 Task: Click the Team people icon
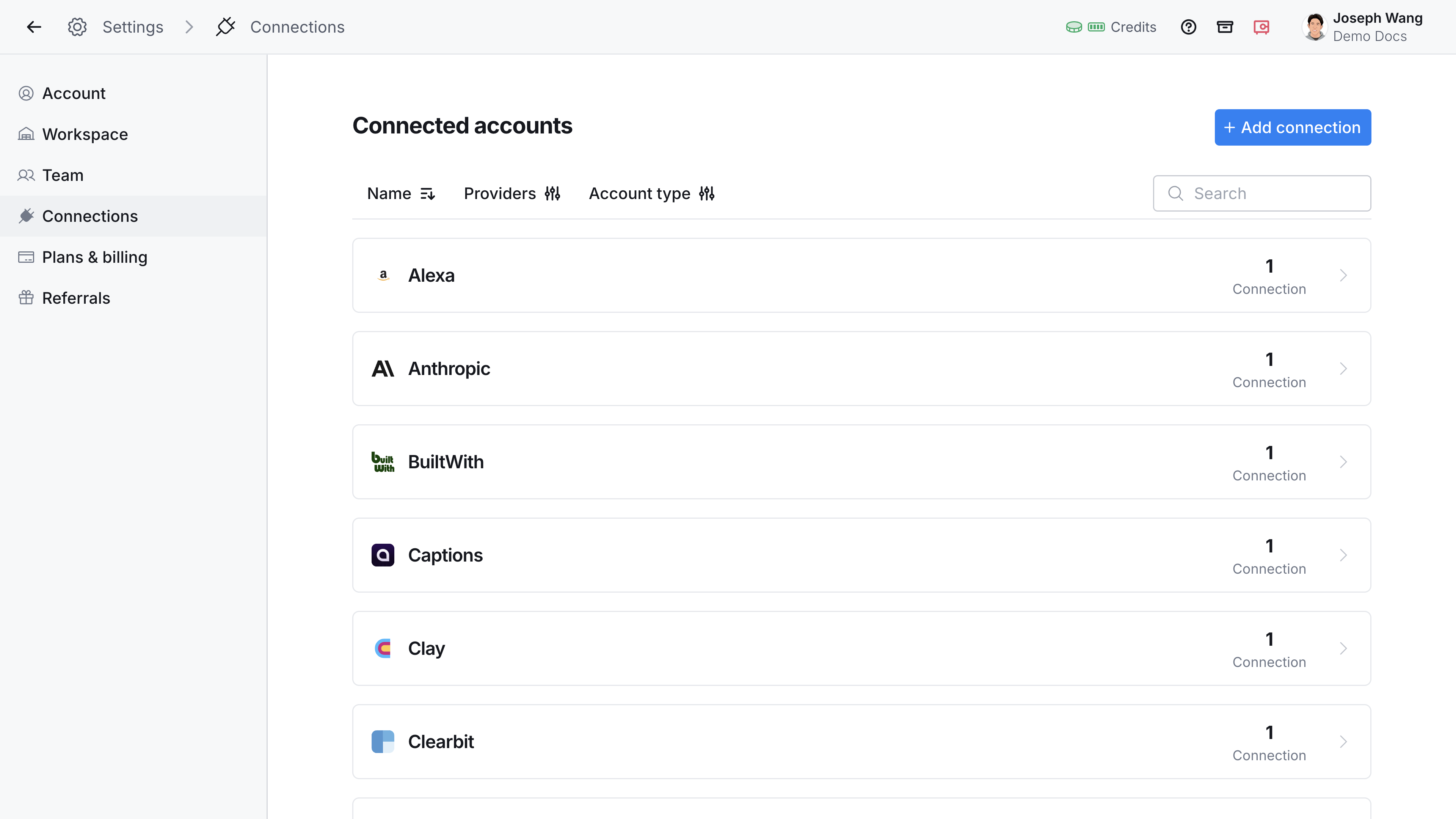(26, 175)
